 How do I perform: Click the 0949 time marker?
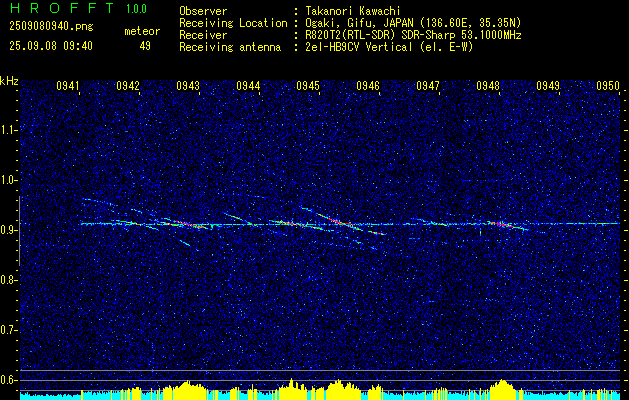click(548, 86)
